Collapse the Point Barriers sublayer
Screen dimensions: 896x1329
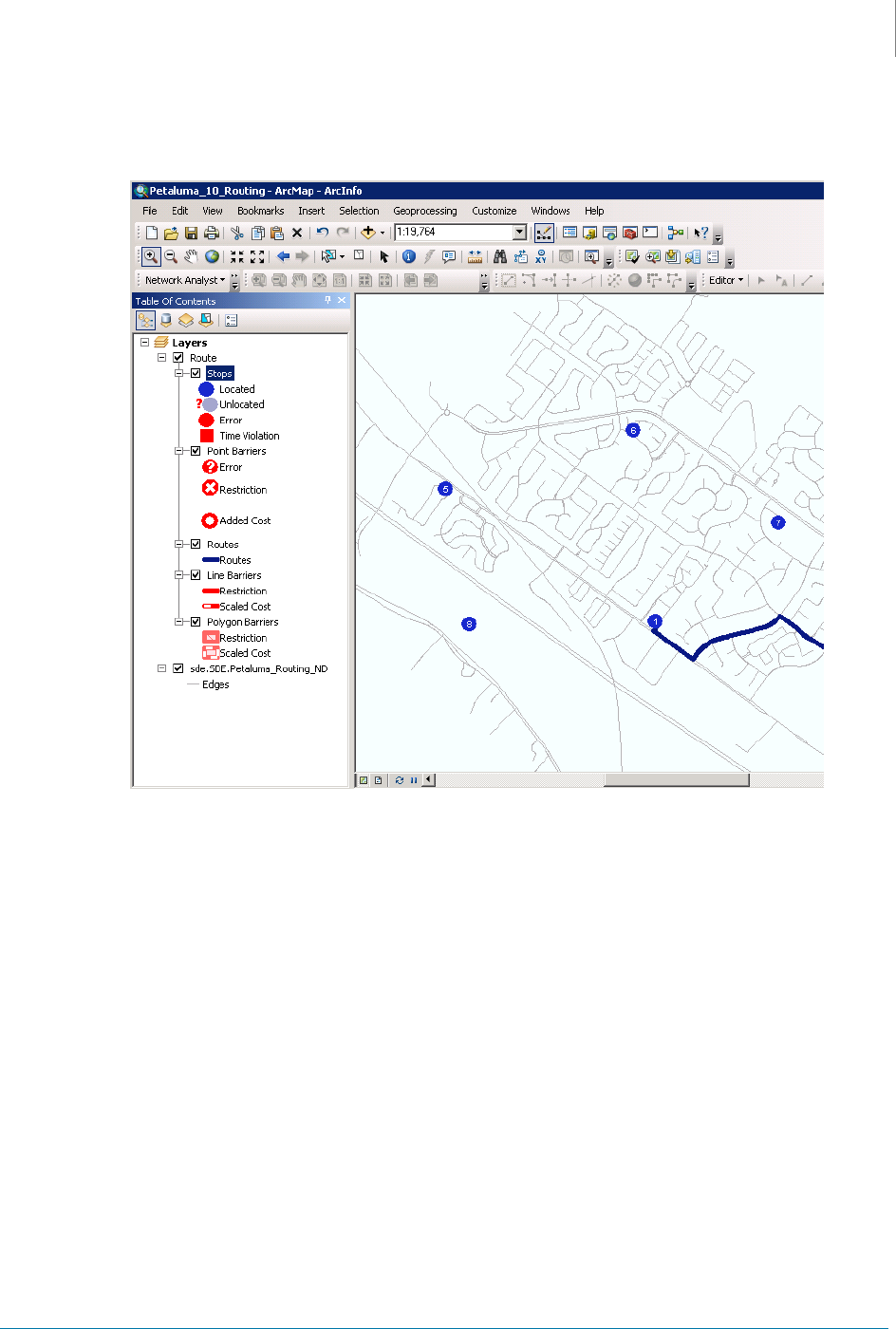[178, 451]
